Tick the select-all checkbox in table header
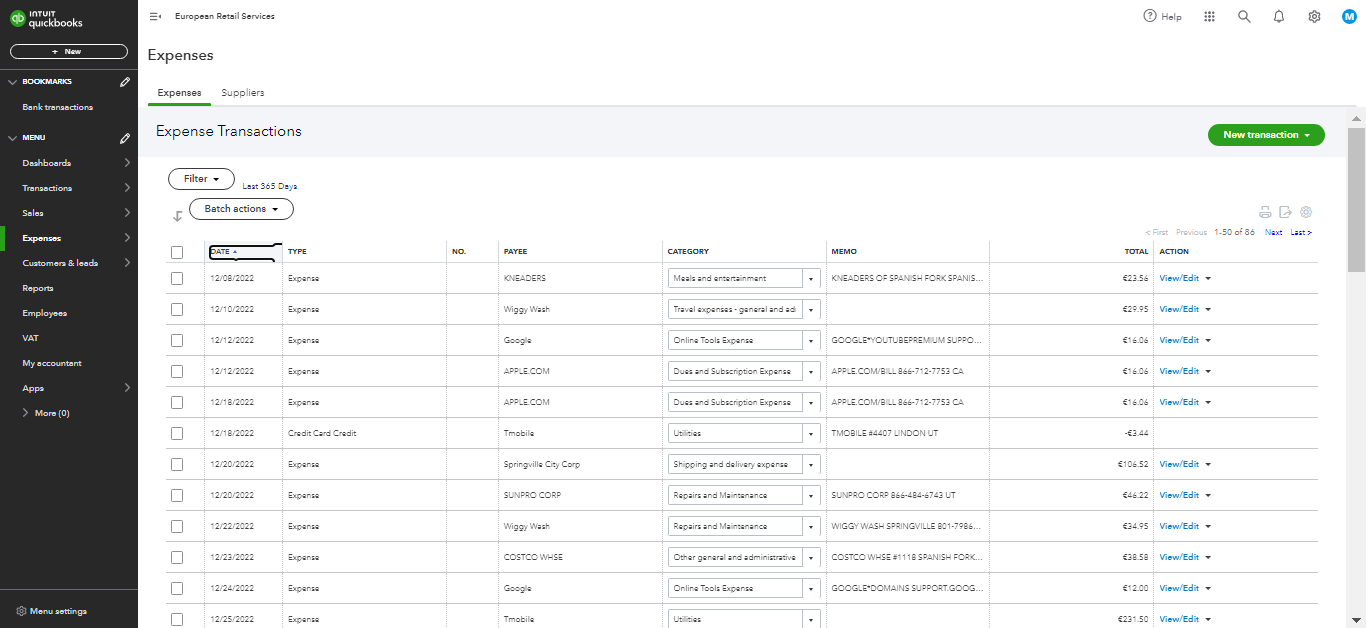The height and width of the screenshot is (628, 1366). [x=177, y=252]
